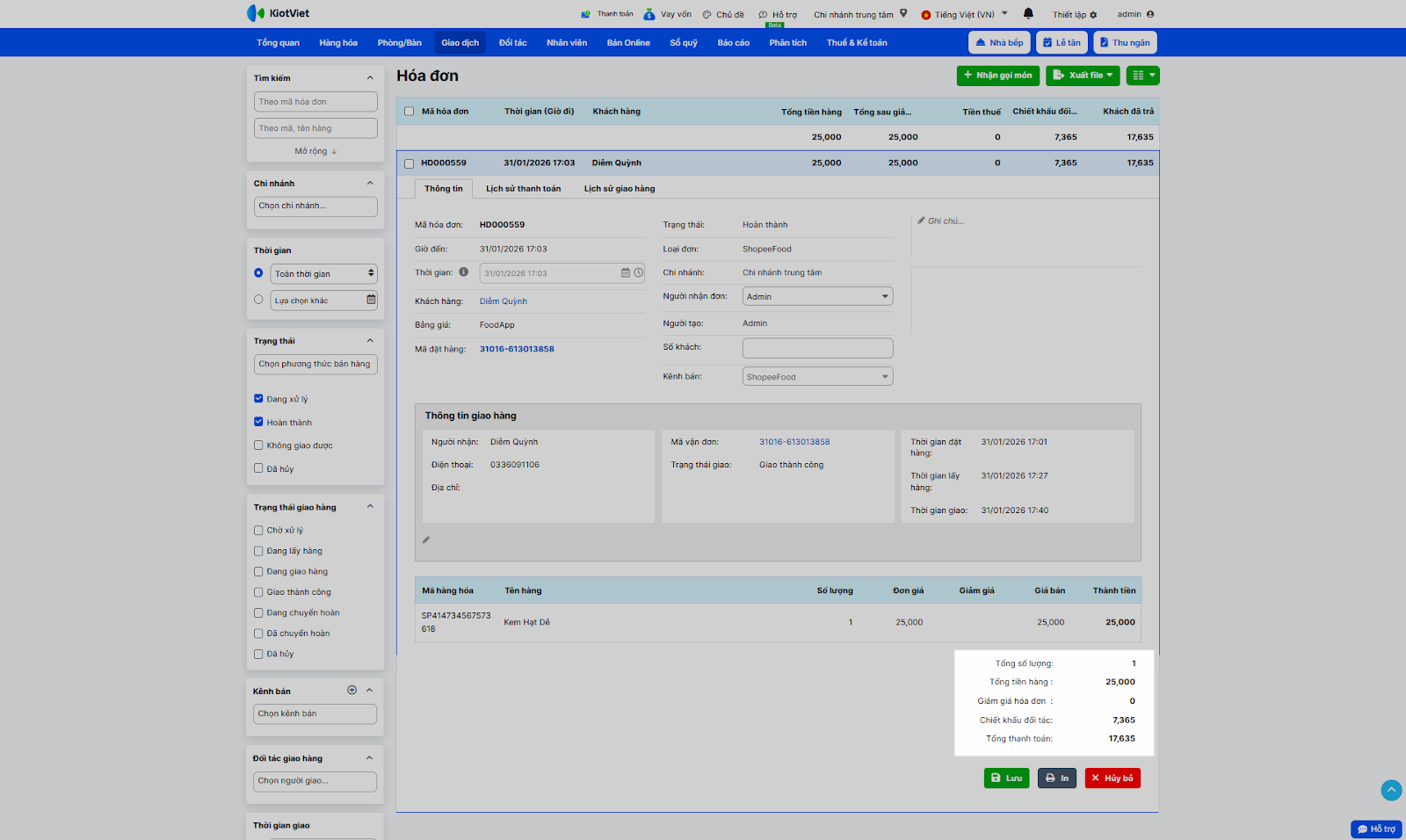Edit the Ghi chú note pencil

(921, 221)
